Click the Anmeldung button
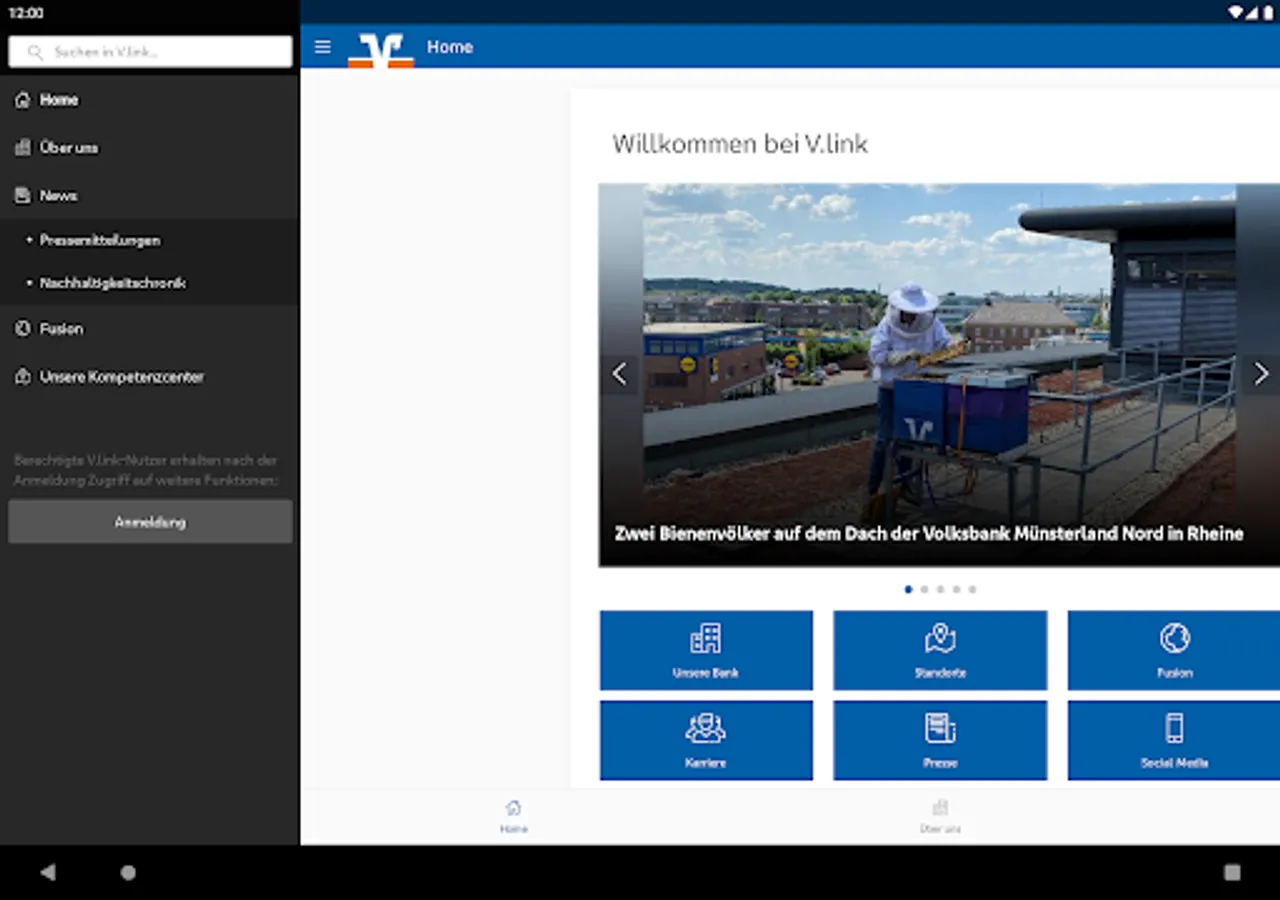This screenshot has height=900, width=1280. point(150,522)
